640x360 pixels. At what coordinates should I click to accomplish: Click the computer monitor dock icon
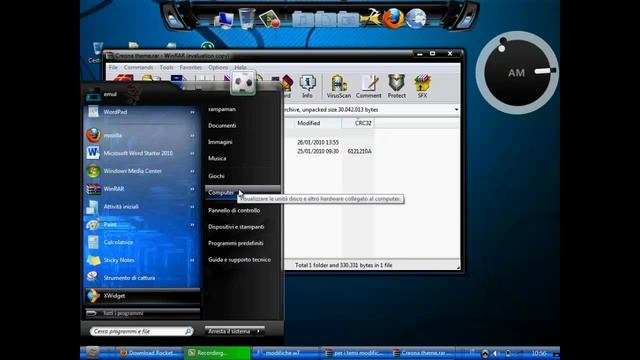(x=224, y=20)
